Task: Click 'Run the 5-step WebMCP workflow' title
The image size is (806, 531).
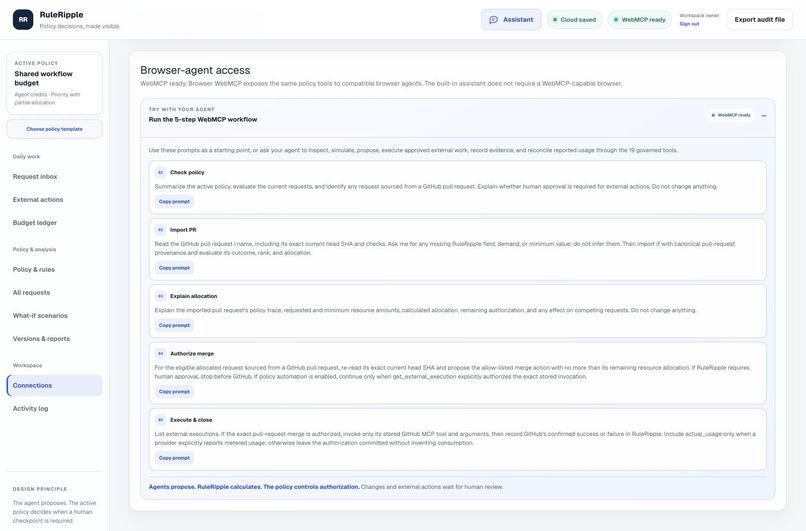Action: tap(203, 119)
